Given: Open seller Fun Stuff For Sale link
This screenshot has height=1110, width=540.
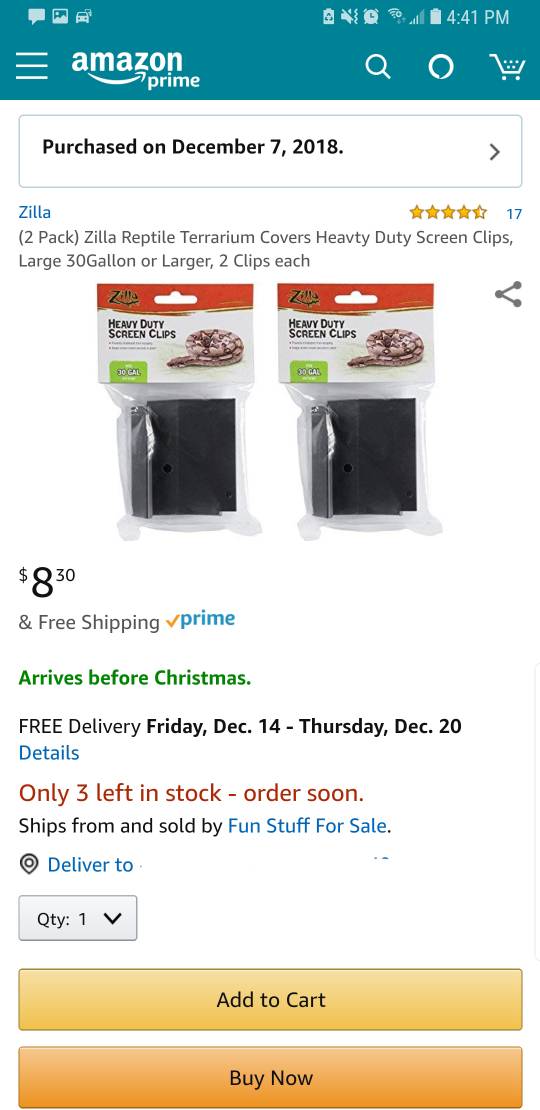Looking at the screenshot, I should point(307,825).
